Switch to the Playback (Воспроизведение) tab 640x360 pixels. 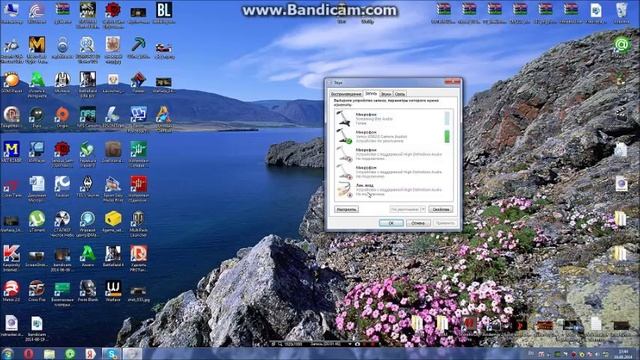pyautogui.click(x=346, y=94)
